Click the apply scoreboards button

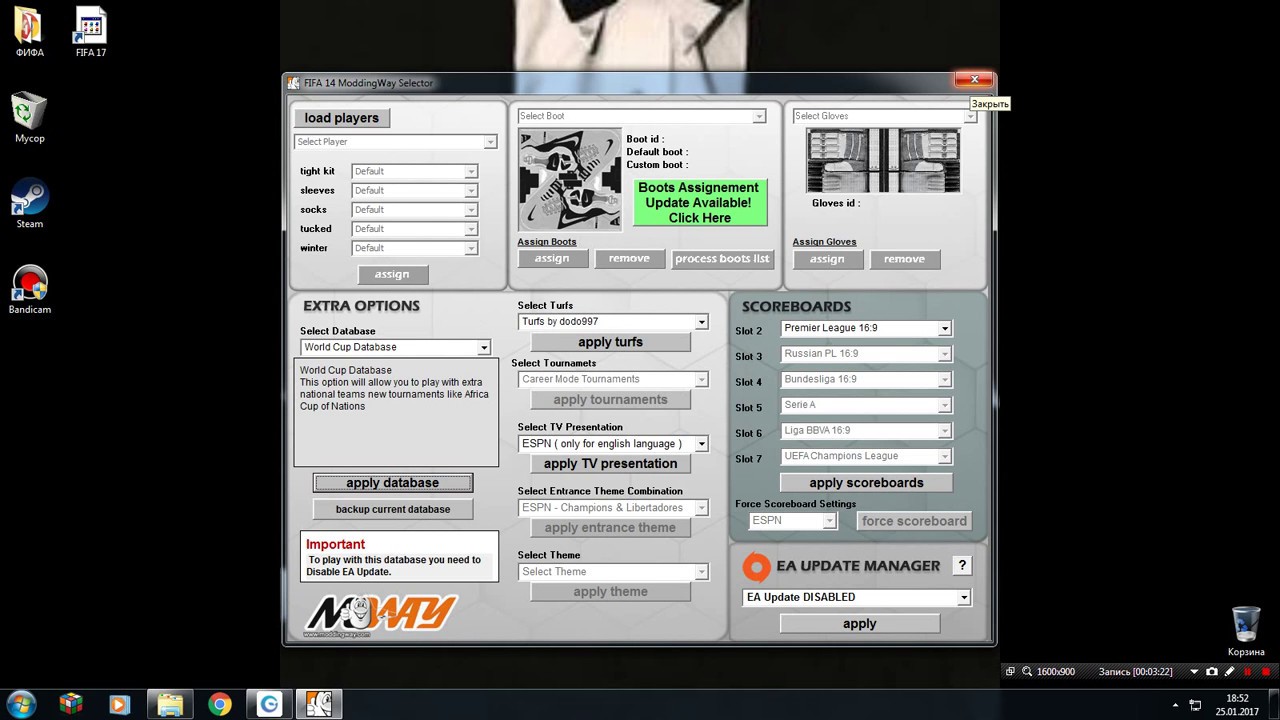click(x=866, y=483)
